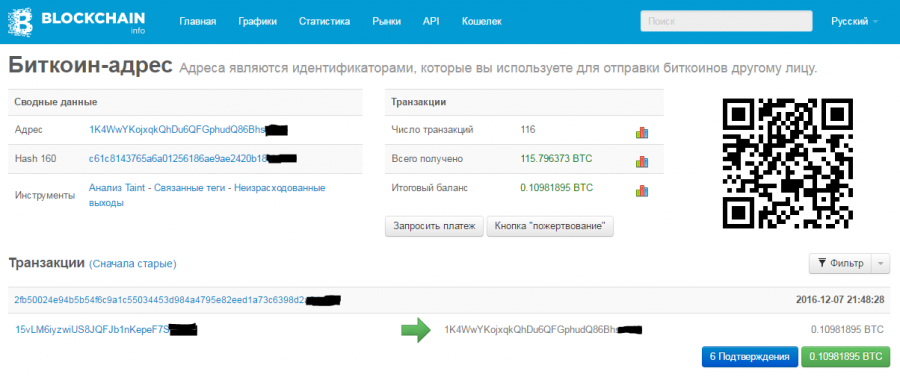Go to the Графики menu item
This screenshot has height=383, width=900.
[258, 21]
